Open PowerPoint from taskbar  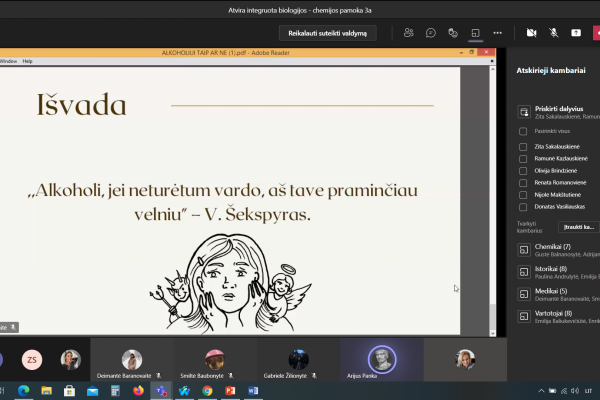230,391
